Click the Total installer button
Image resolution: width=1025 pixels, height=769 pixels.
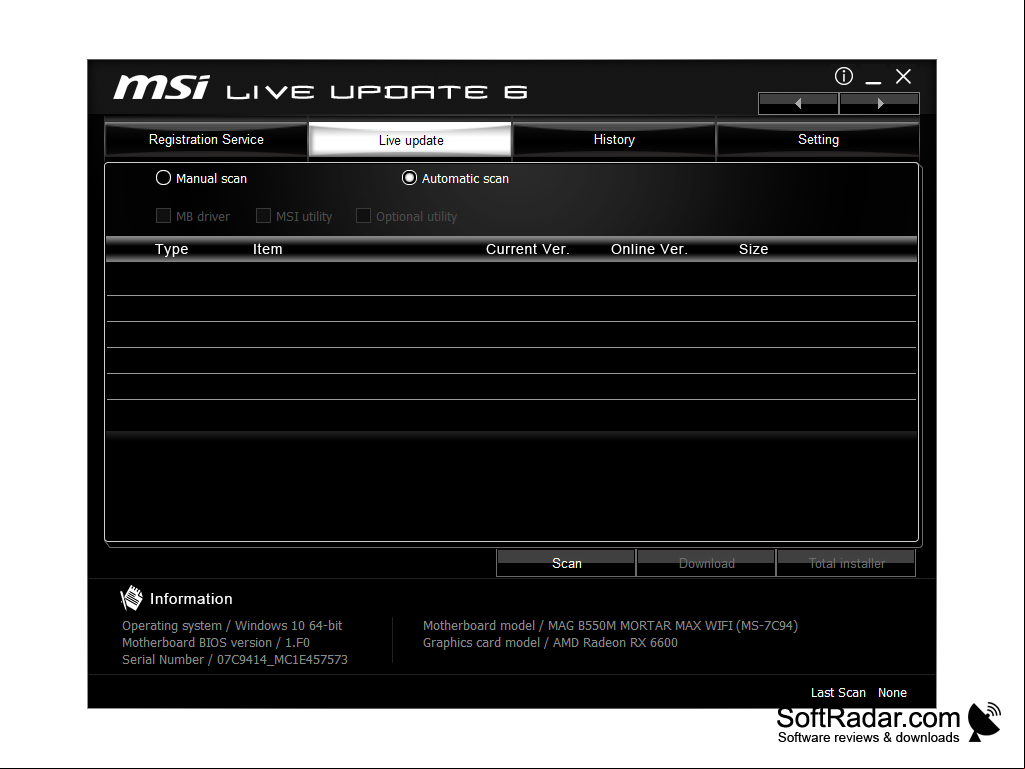846,563
